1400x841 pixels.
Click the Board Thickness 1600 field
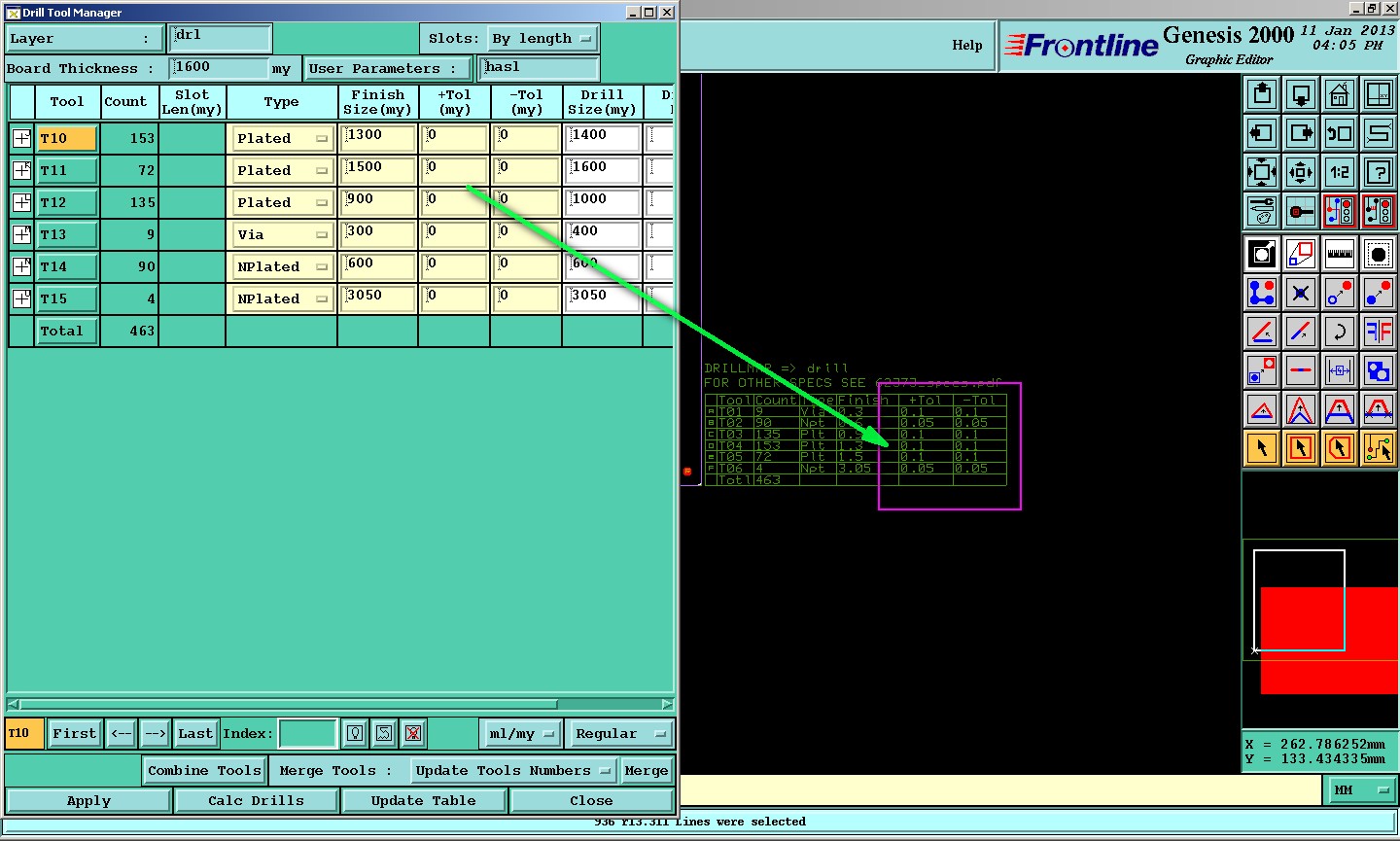click(x=219, y=67)
